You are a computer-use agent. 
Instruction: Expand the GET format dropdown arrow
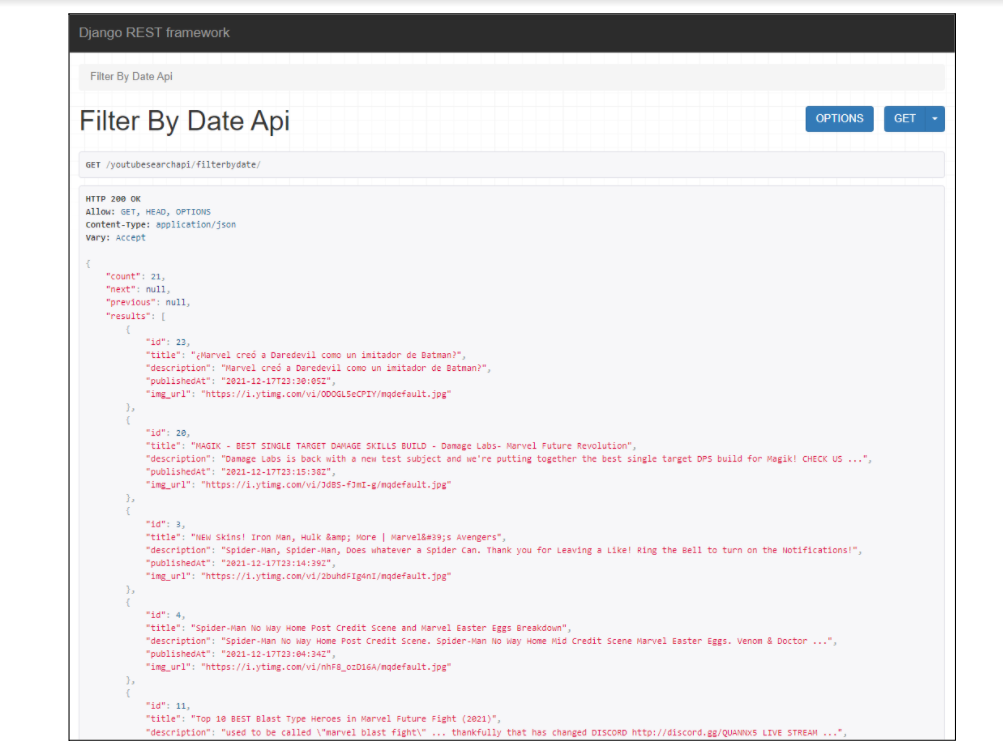pyautogui.click(x=935, y=118)
